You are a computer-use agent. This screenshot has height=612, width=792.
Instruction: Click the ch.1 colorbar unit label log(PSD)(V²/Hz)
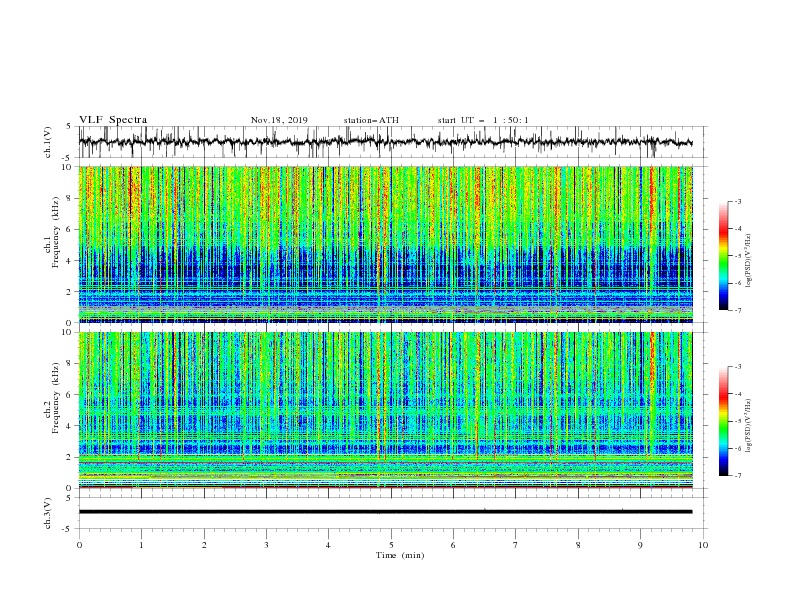748,261
